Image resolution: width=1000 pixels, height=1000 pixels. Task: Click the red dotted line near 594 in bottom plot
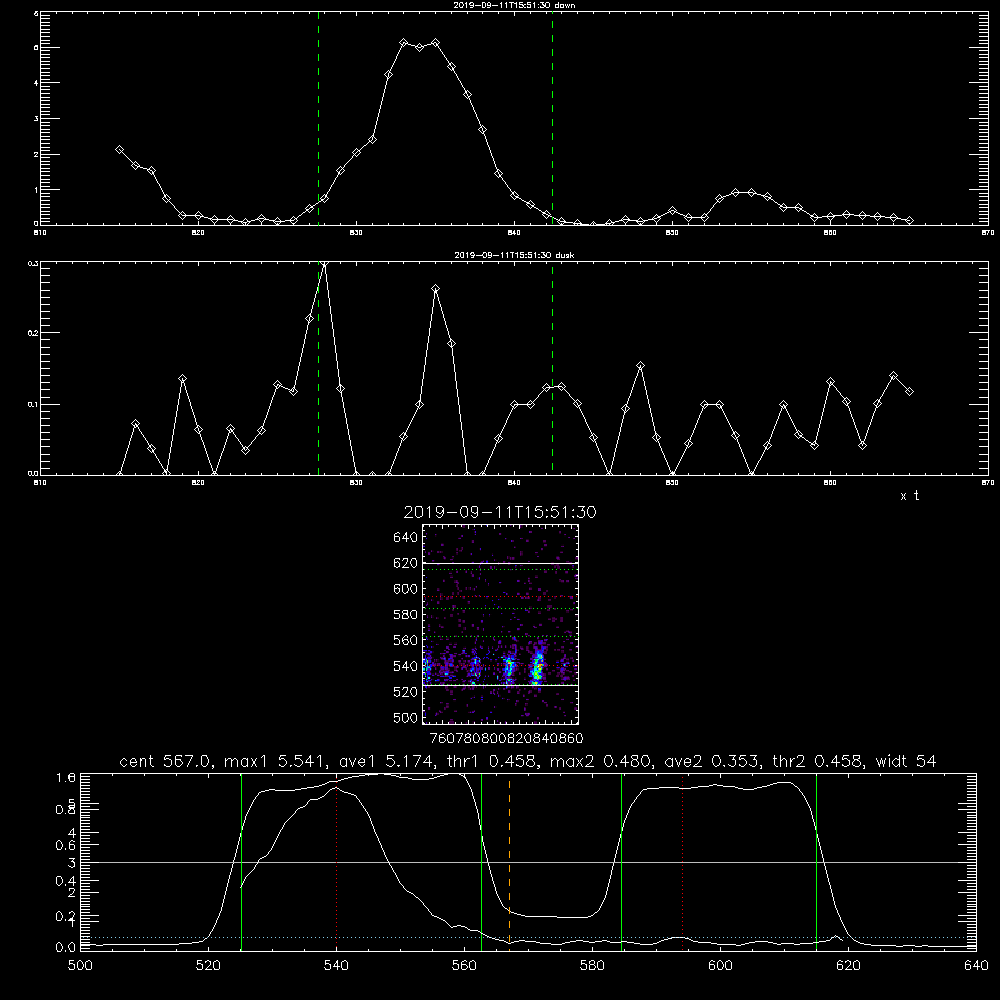(x=682, y=861)
